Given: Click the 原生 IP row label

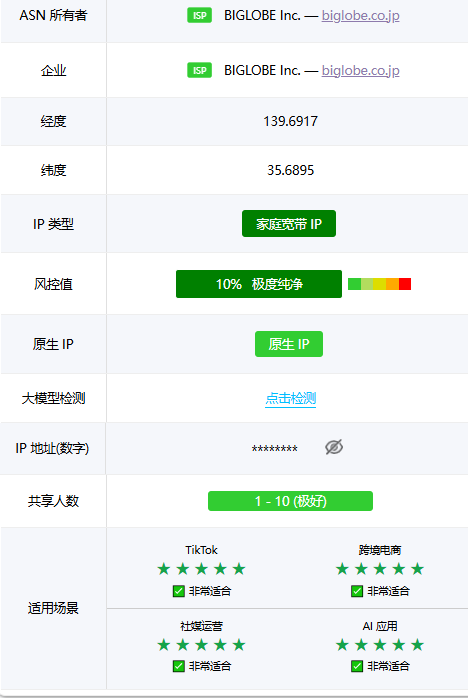Looking at the screenshot, I should tap(53, 344).
